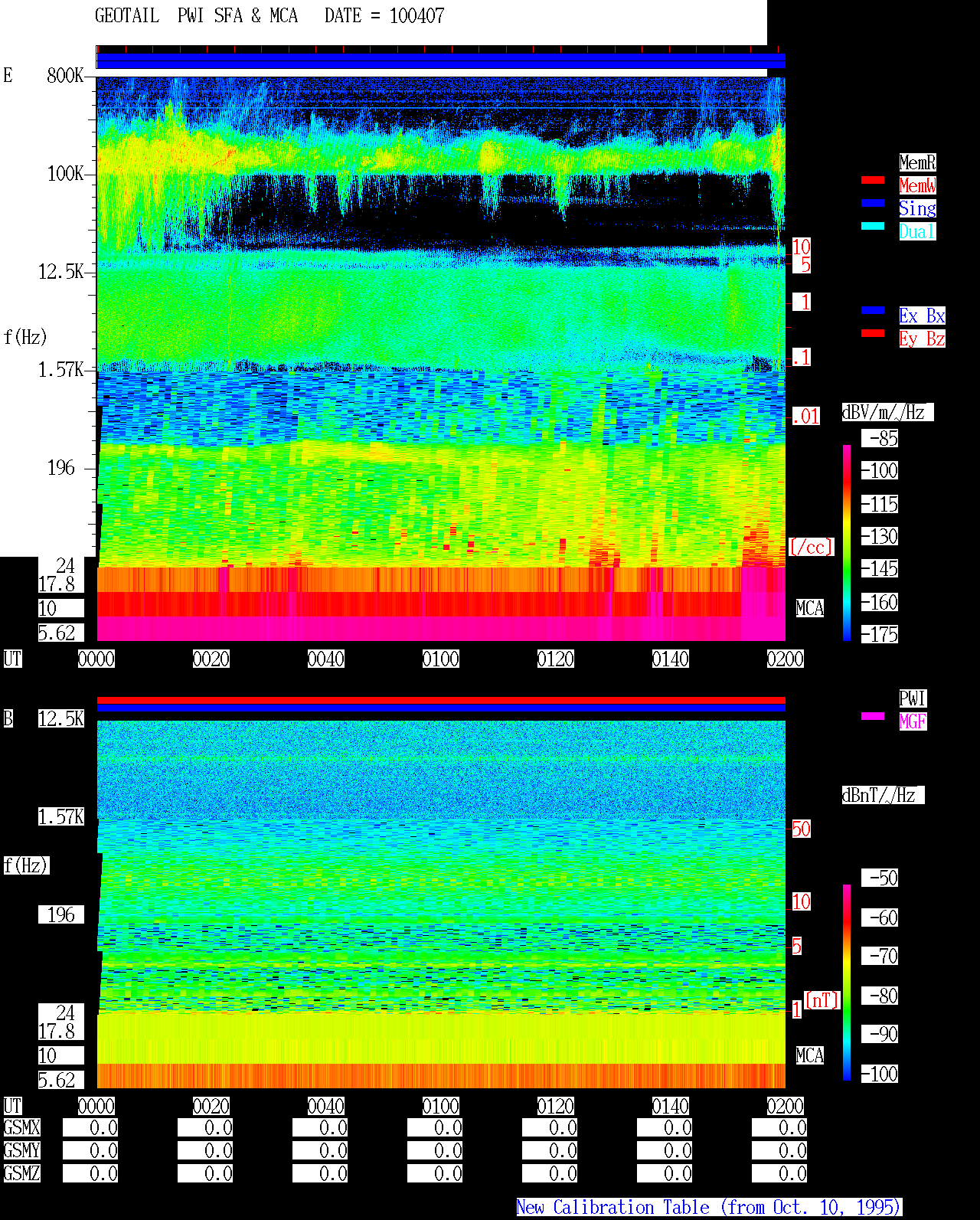
Task: Click the red MemW legend swatch
Action: [873, 180]
